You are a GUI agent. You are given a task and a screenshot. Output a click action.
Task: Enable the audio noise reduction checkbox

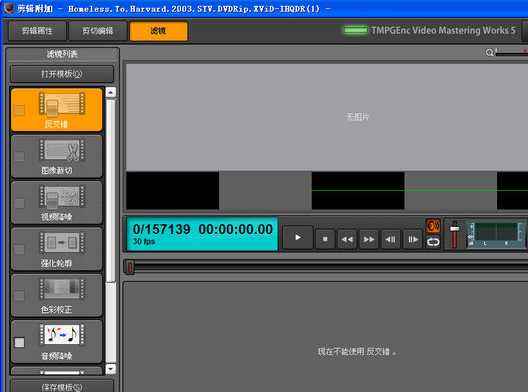(20, 342)
